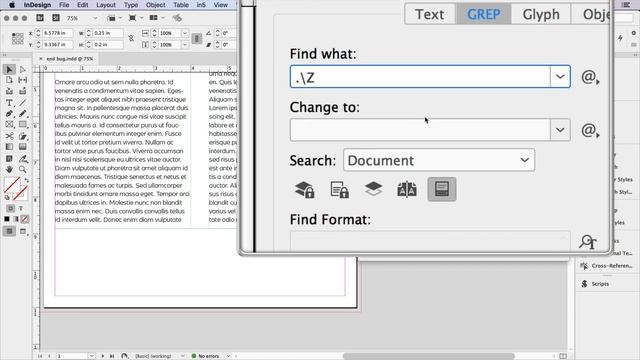Toggle Include Locked Stories search option

339,189
